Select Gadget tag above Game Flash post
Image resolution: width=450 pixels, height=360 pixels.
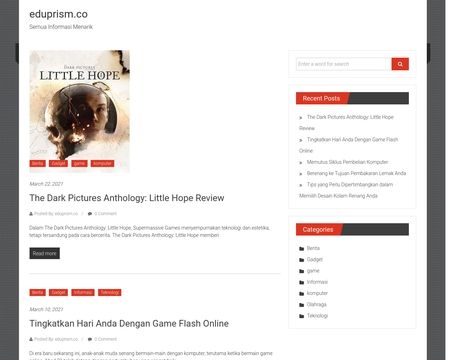pyautogui.click(x=58, y=292)
